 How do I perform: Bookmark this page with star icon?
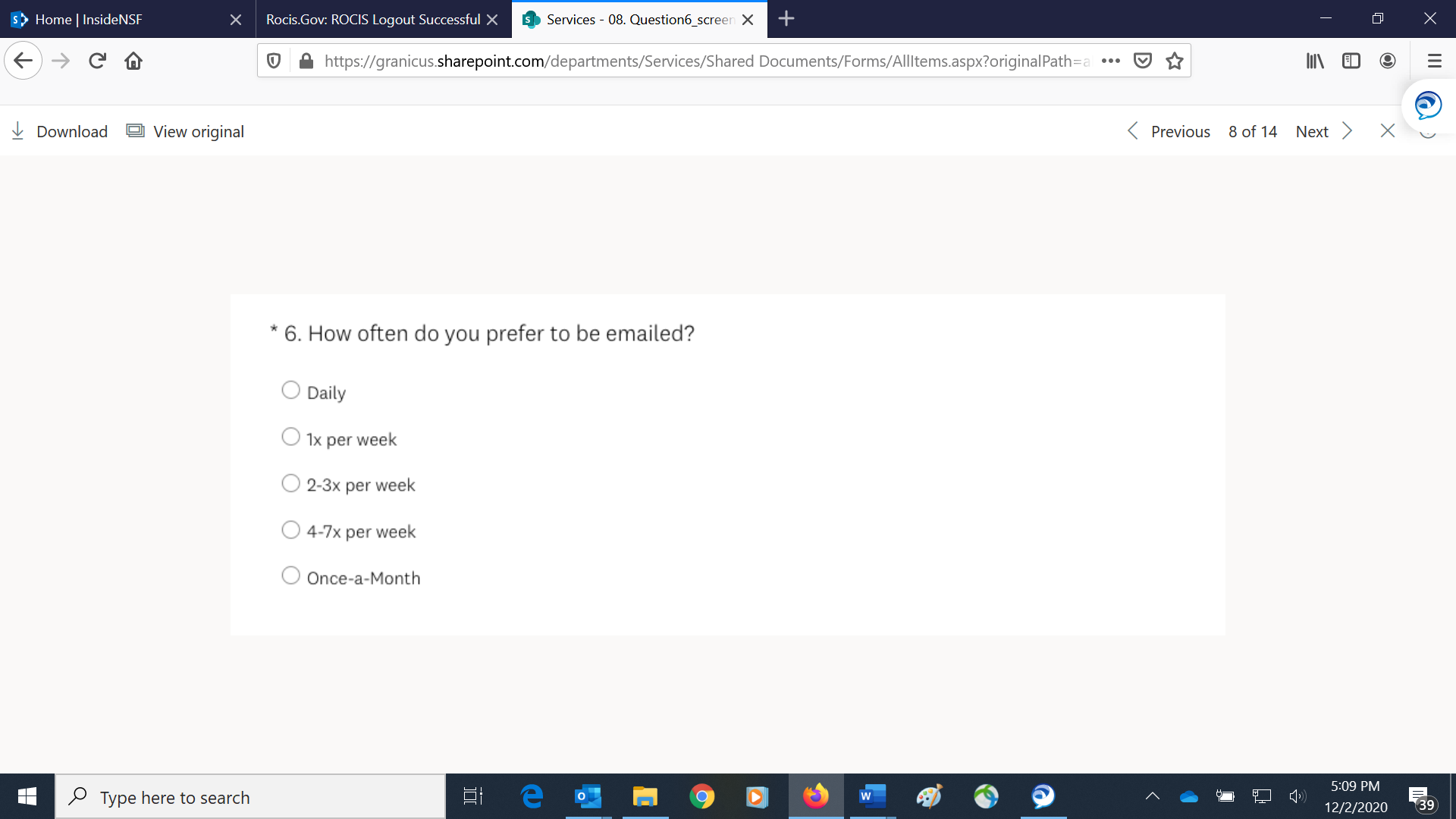pyautogui.click(x=1175, y=61)
